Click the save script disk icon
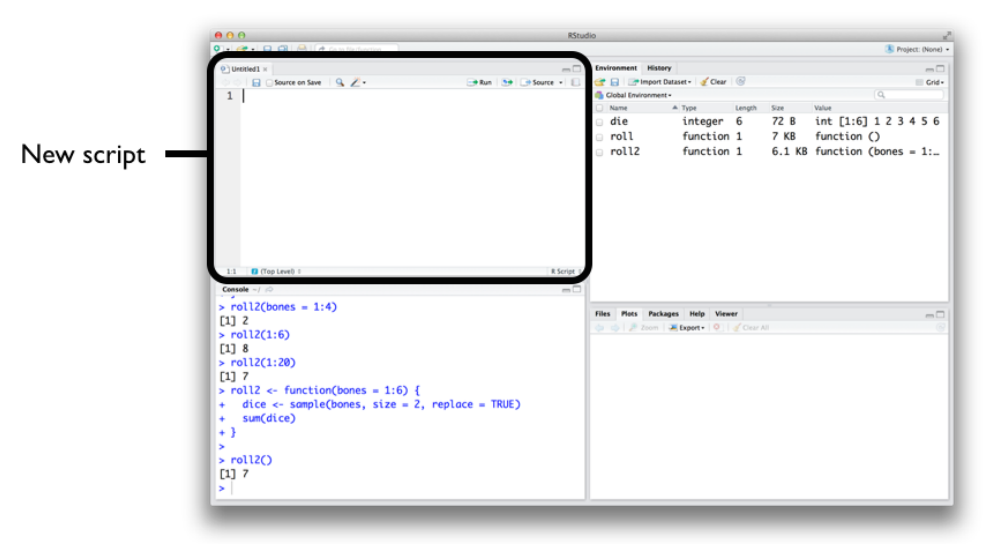The image size is (992, 544). point(256,83)
